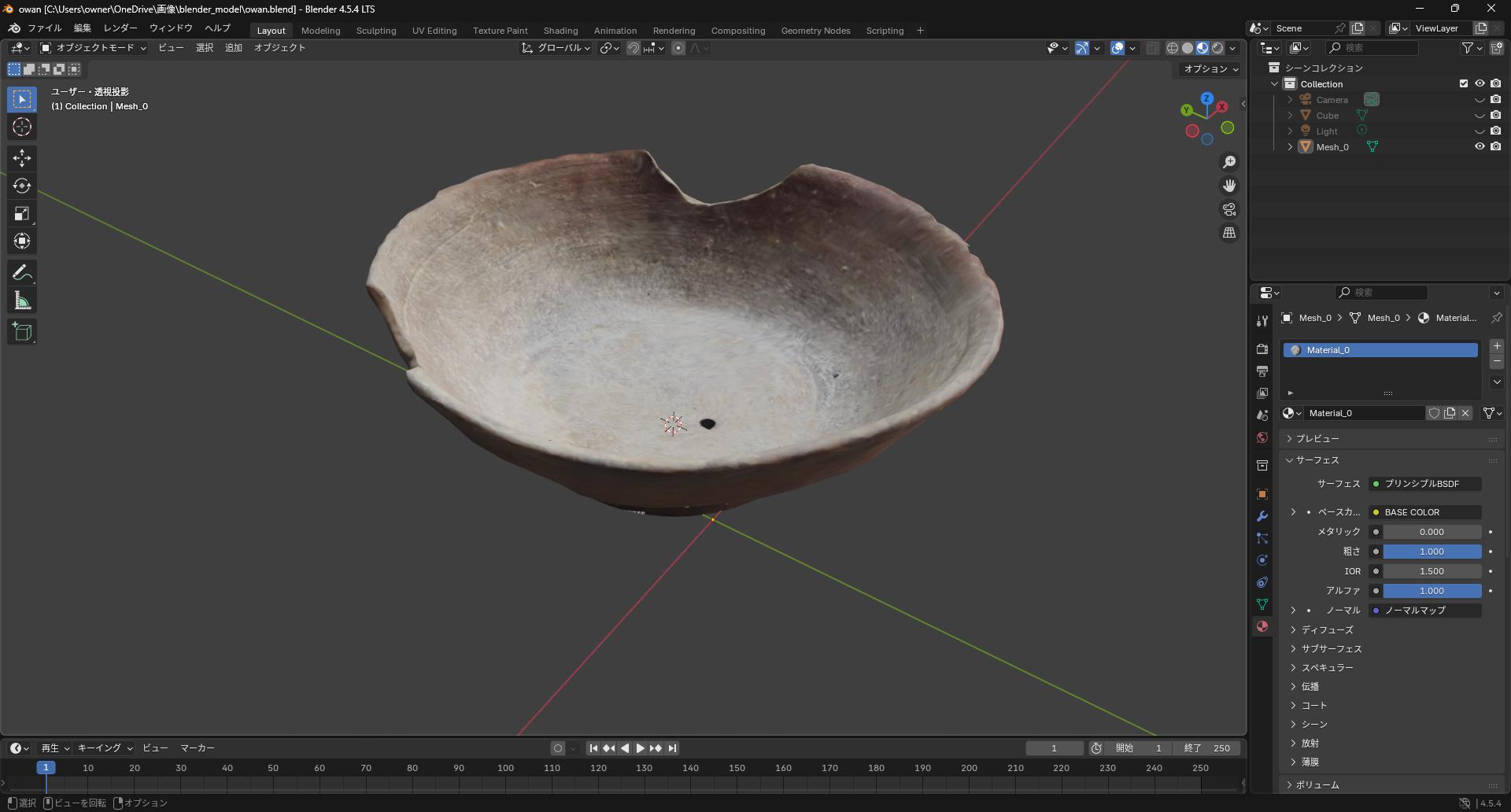Select the Annotate pencil tool
The image size is (1511, 812).
pos(22,273)
